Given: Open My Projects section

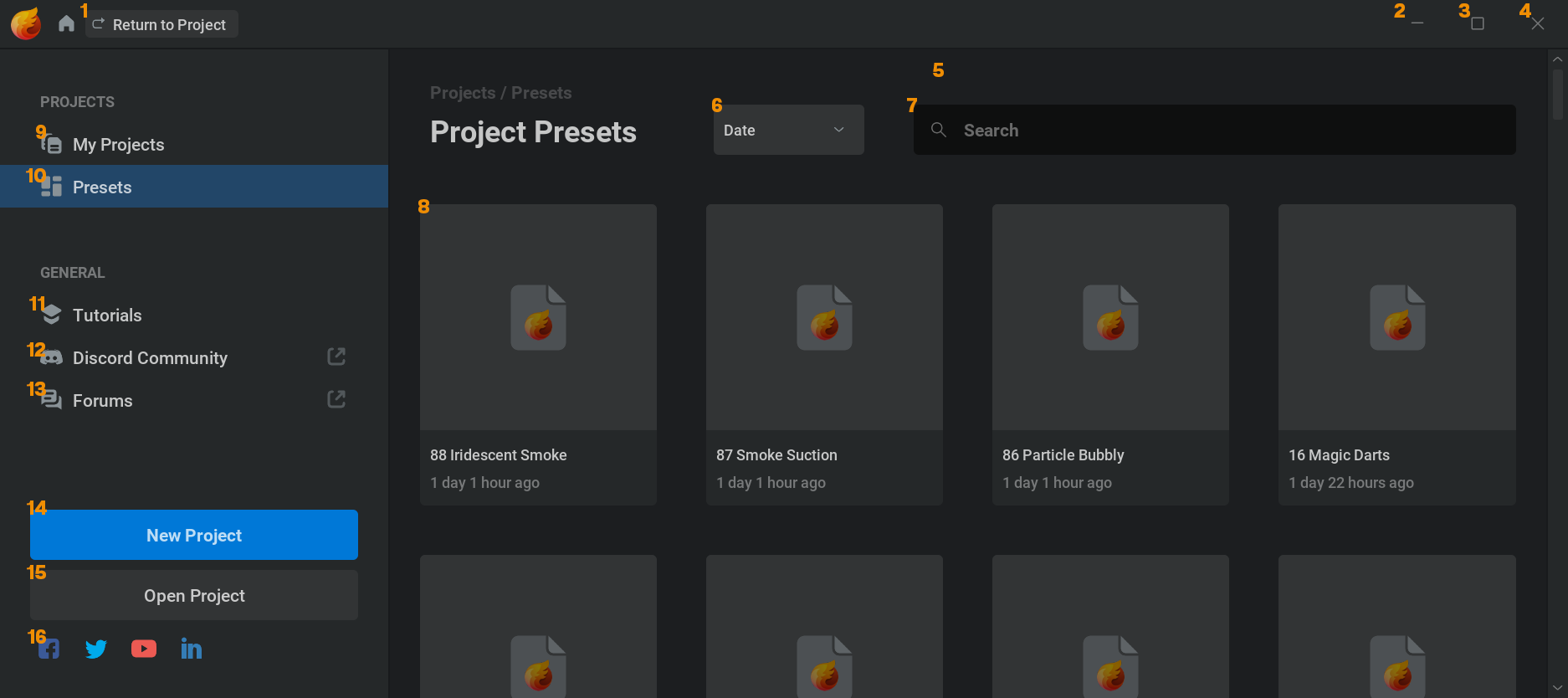Looking at the screenshot, I should (x=194, y=145).
